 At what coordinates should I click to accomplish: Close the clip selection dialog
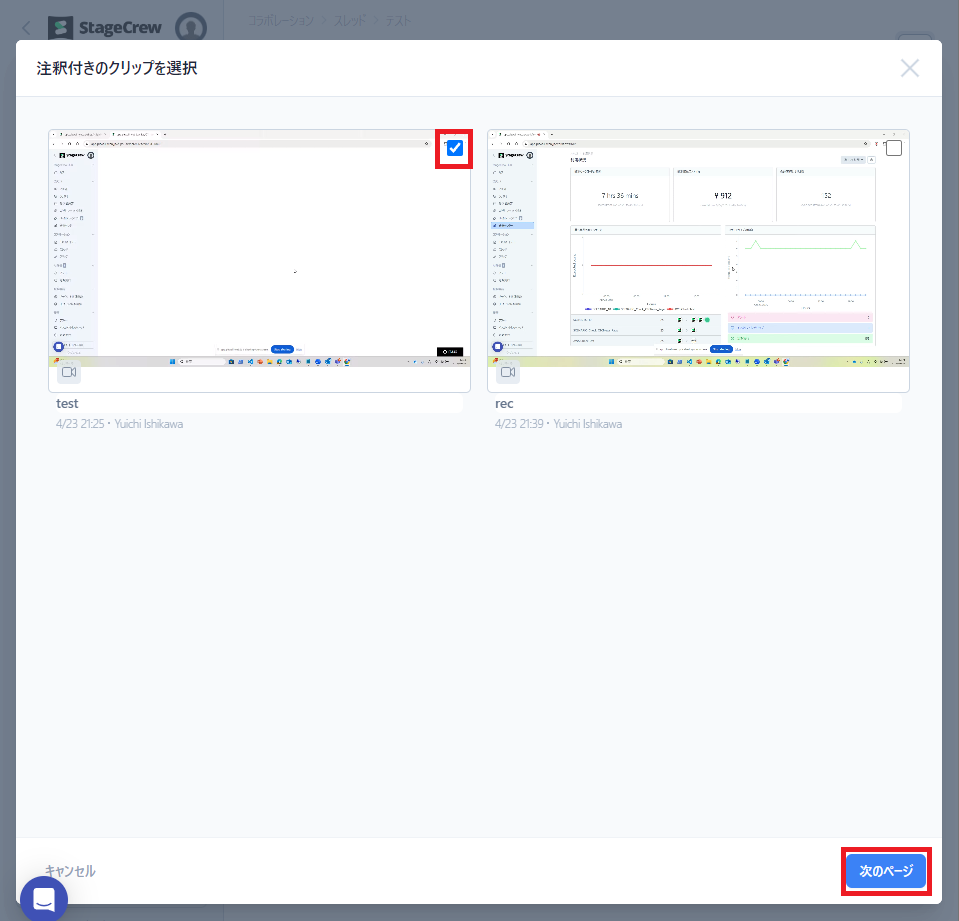point(909,68)
